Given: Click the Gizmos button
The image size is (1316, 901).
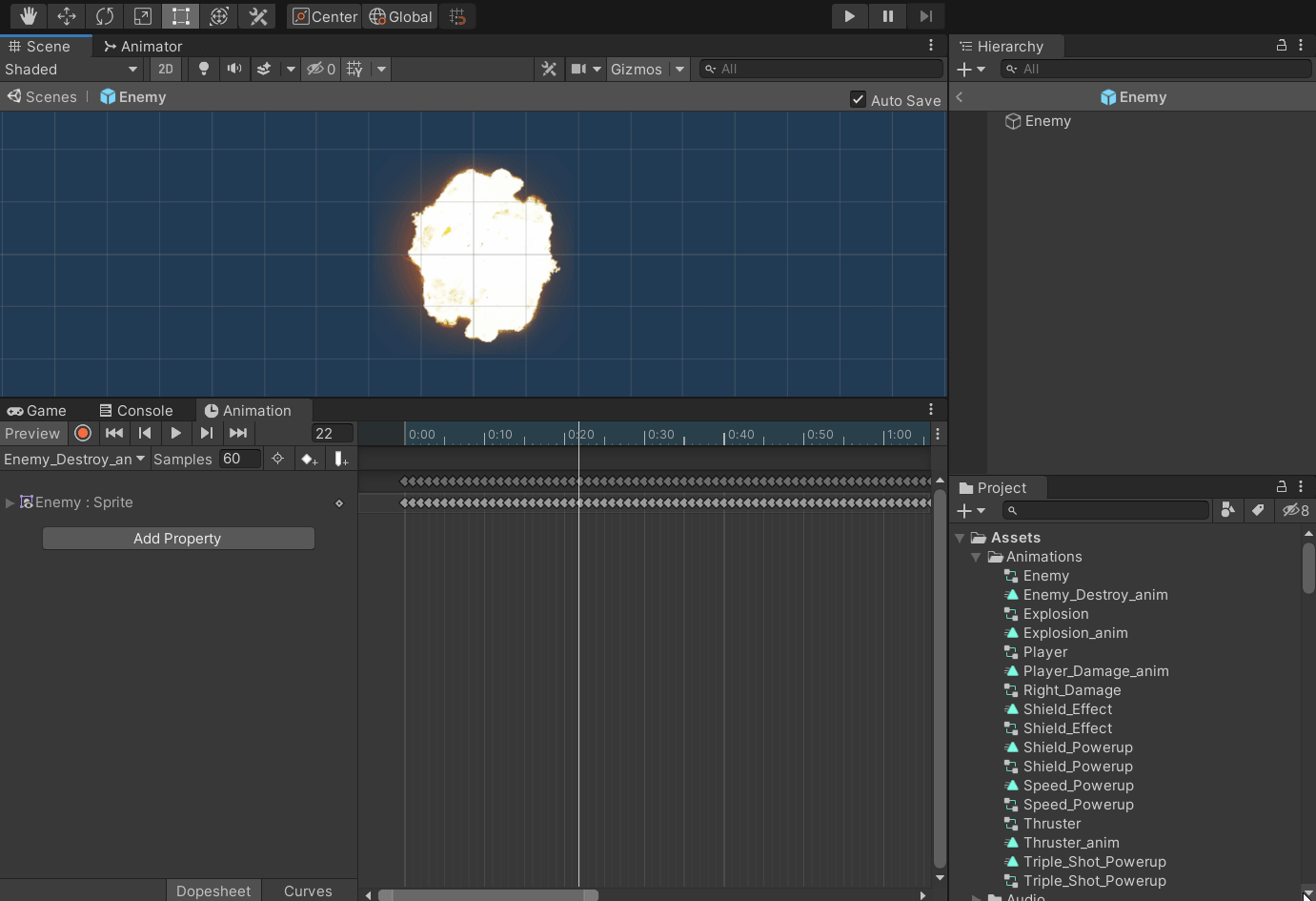Looking at the screenshot, I should tap(637, 69).
